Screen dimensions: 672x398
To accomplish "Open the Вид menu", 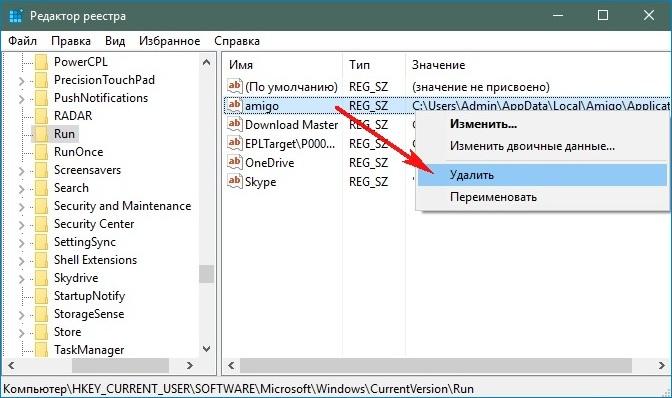I will pos(115,41).
